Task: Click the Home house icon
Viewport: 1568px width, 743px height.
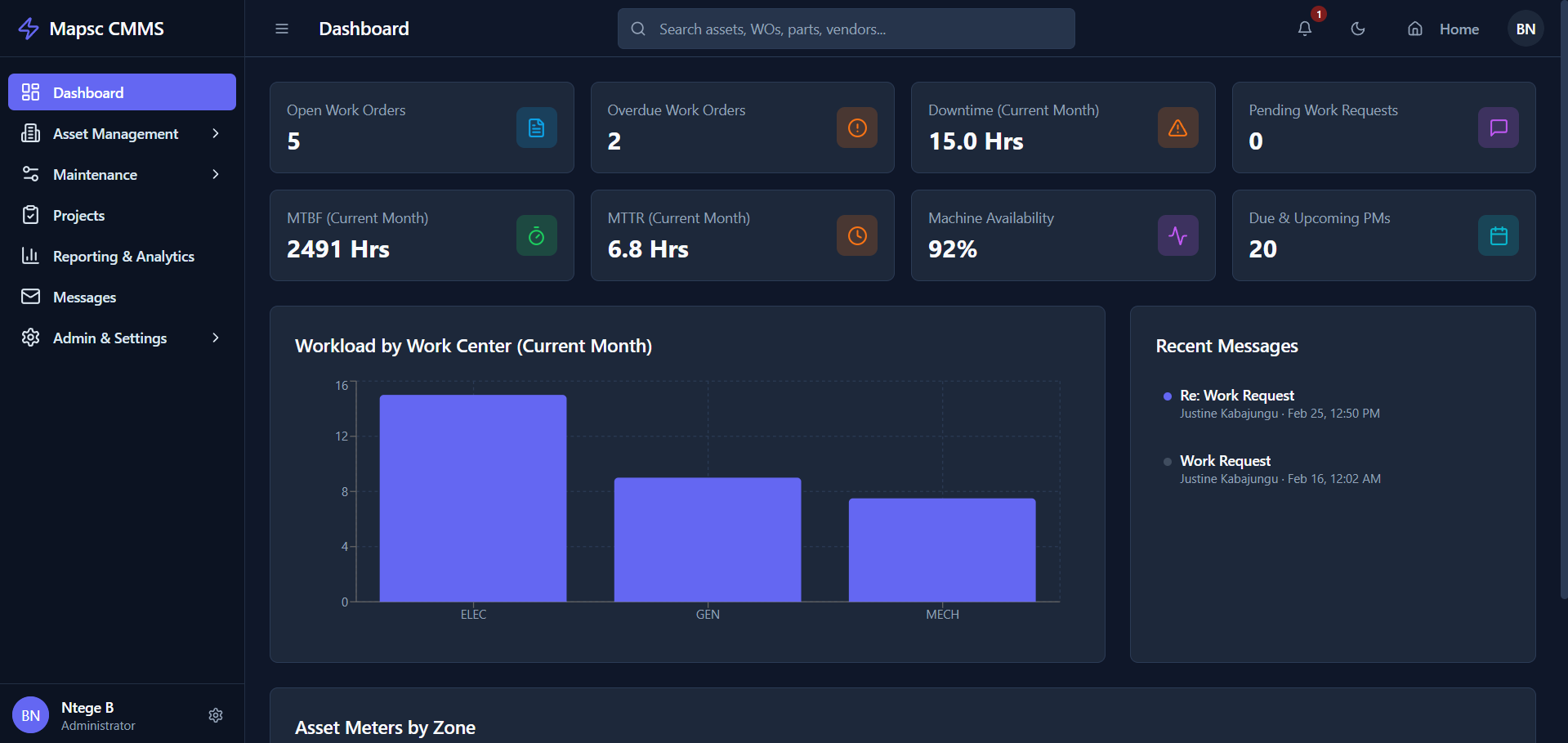Action: pos(1415,29)
